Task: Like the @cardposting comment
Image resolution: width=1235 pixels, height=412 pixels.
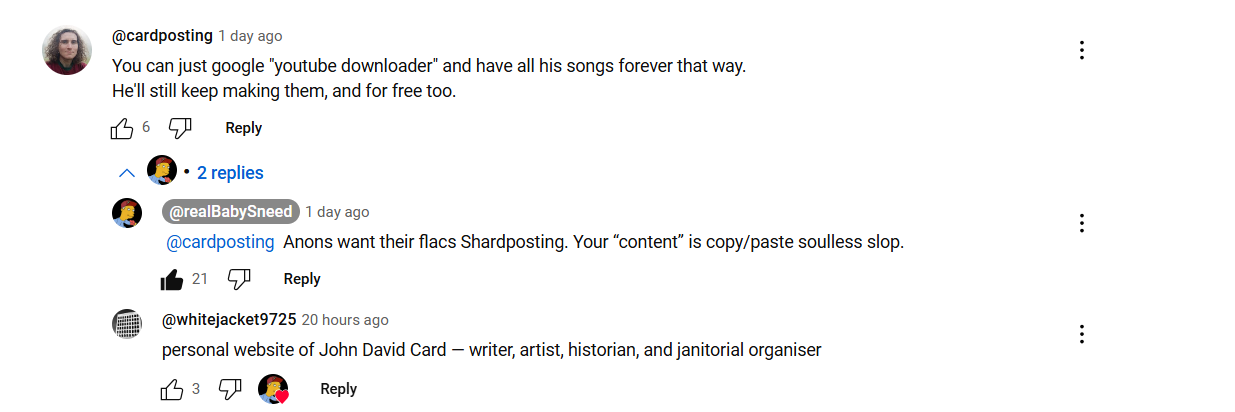Action: 122,128
